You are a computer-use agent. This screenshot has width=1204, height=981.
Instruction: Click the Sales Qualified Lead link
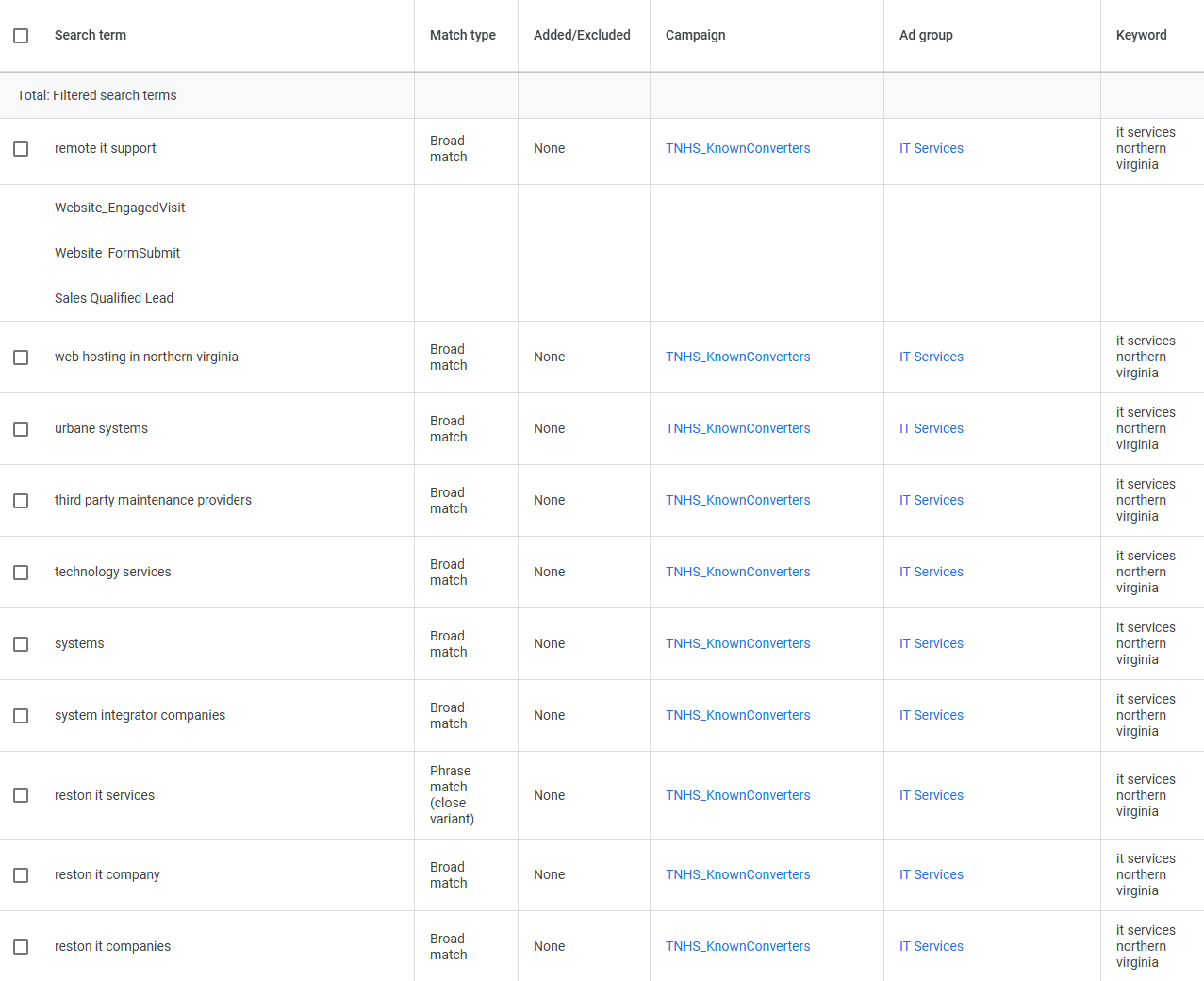(x=114, y=298)
